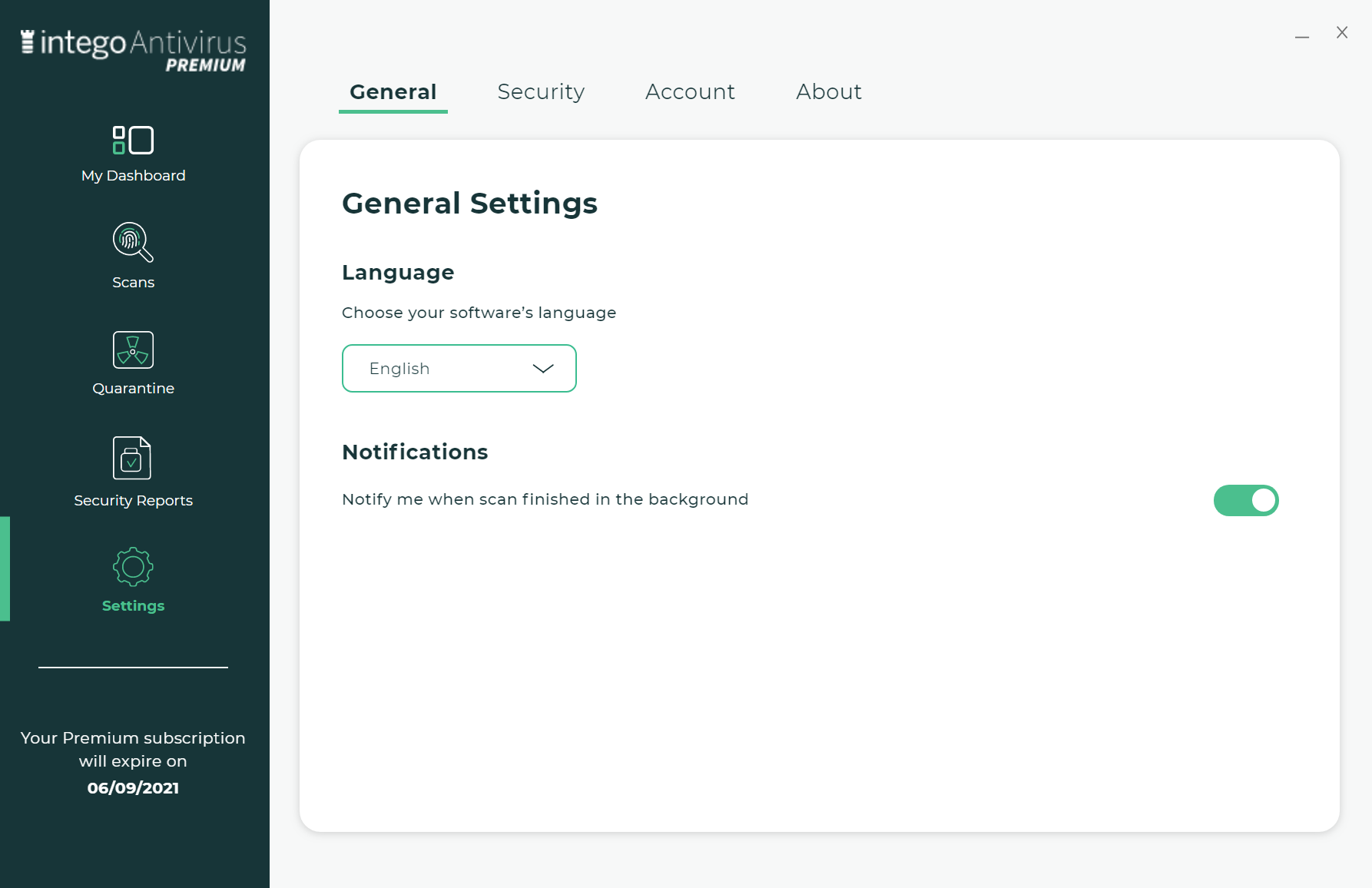Click the Scans sidebar label
Viewport: 1372px width, 888px height.
(x=134, y=283)
